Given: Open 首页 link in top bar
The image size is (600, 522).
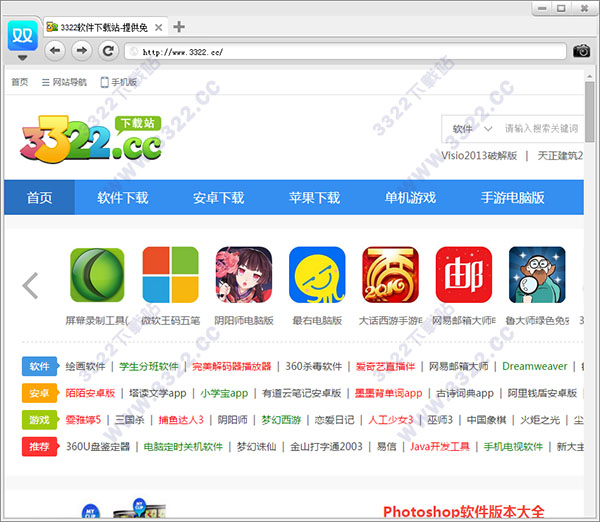Looking at the screenshot, I should 20,82.
